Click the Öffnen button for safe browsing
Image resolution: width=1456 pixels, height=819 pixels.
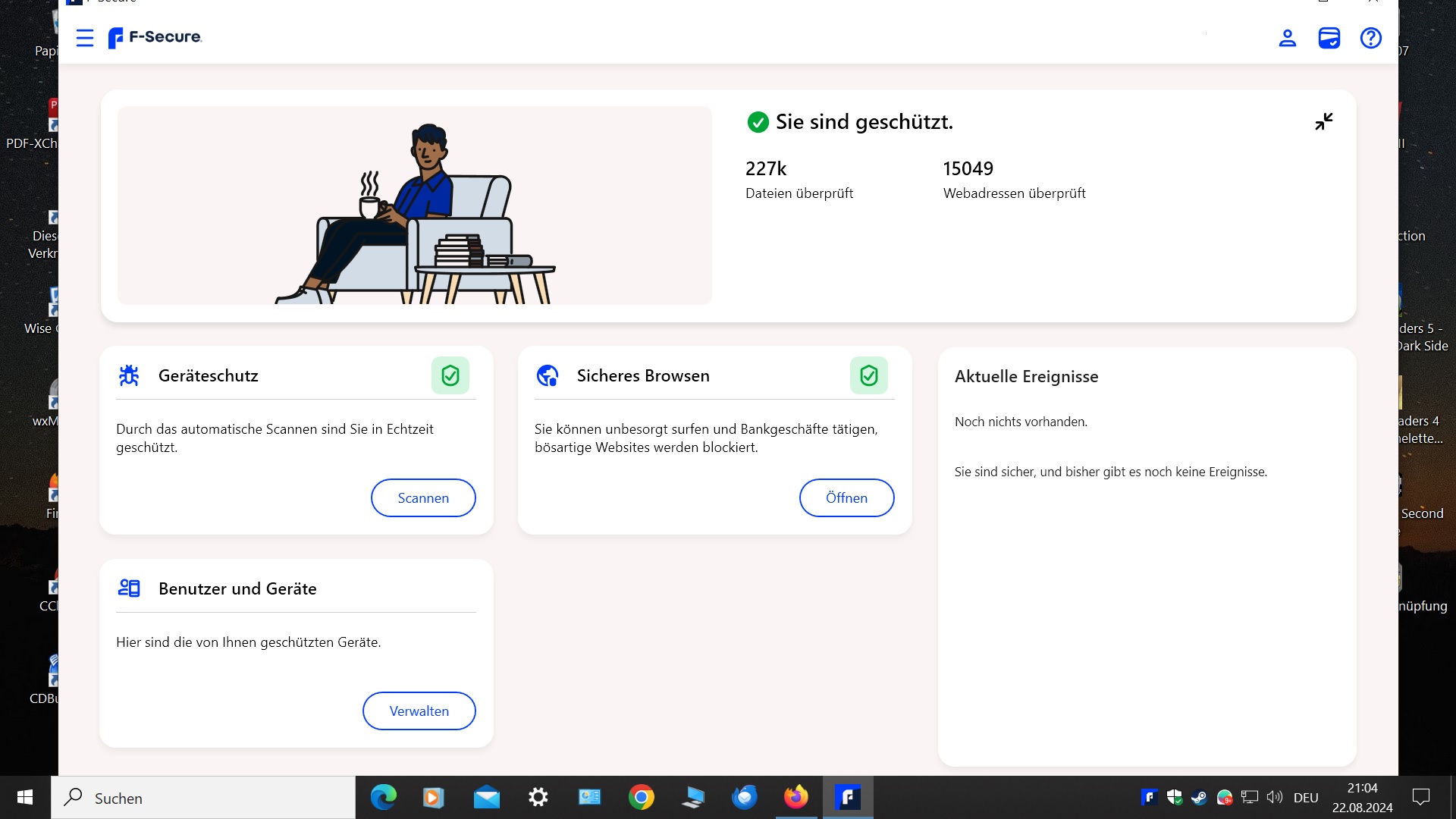(x=846, y=498)
